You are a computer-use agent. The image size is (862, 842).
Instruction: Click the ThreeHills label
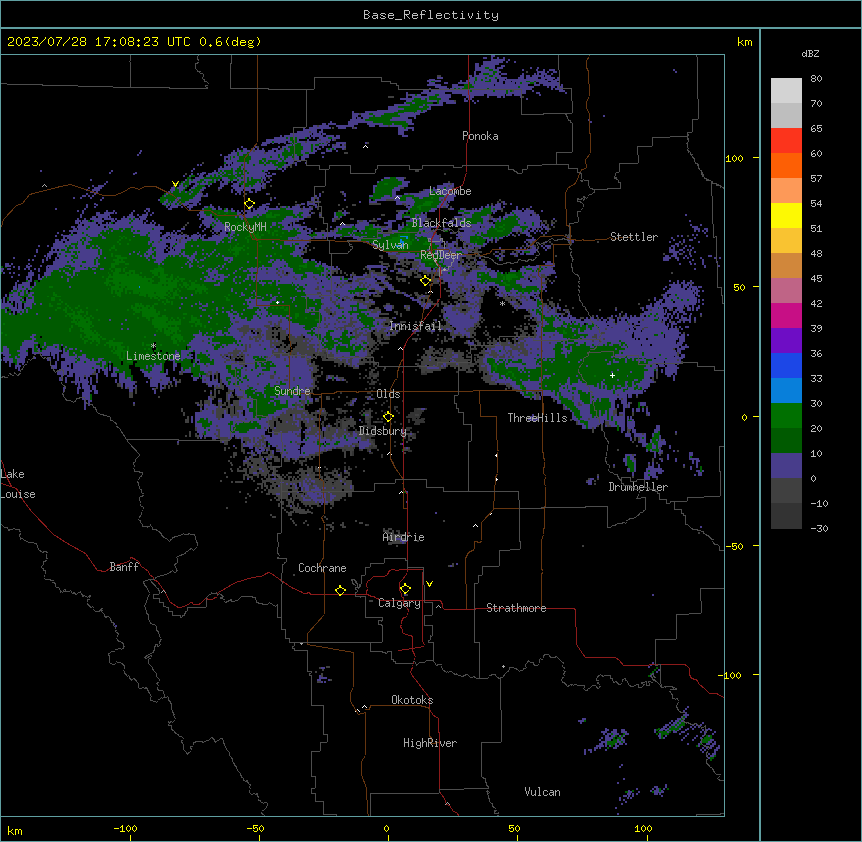(537, 418)
